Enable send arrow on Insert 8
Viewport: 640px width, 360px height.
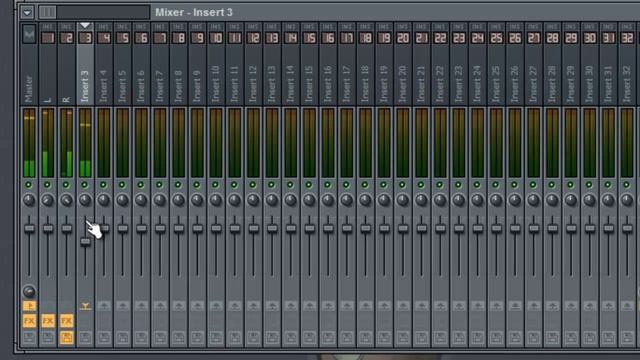pyautogui.click(x=179, y=306)
